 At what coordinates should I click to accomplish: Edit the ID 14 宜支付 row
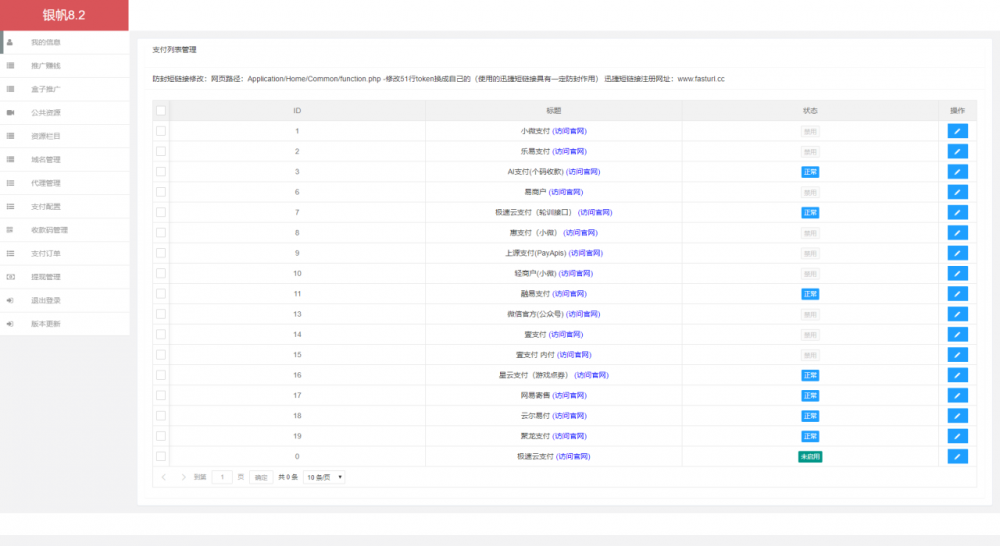957,334
